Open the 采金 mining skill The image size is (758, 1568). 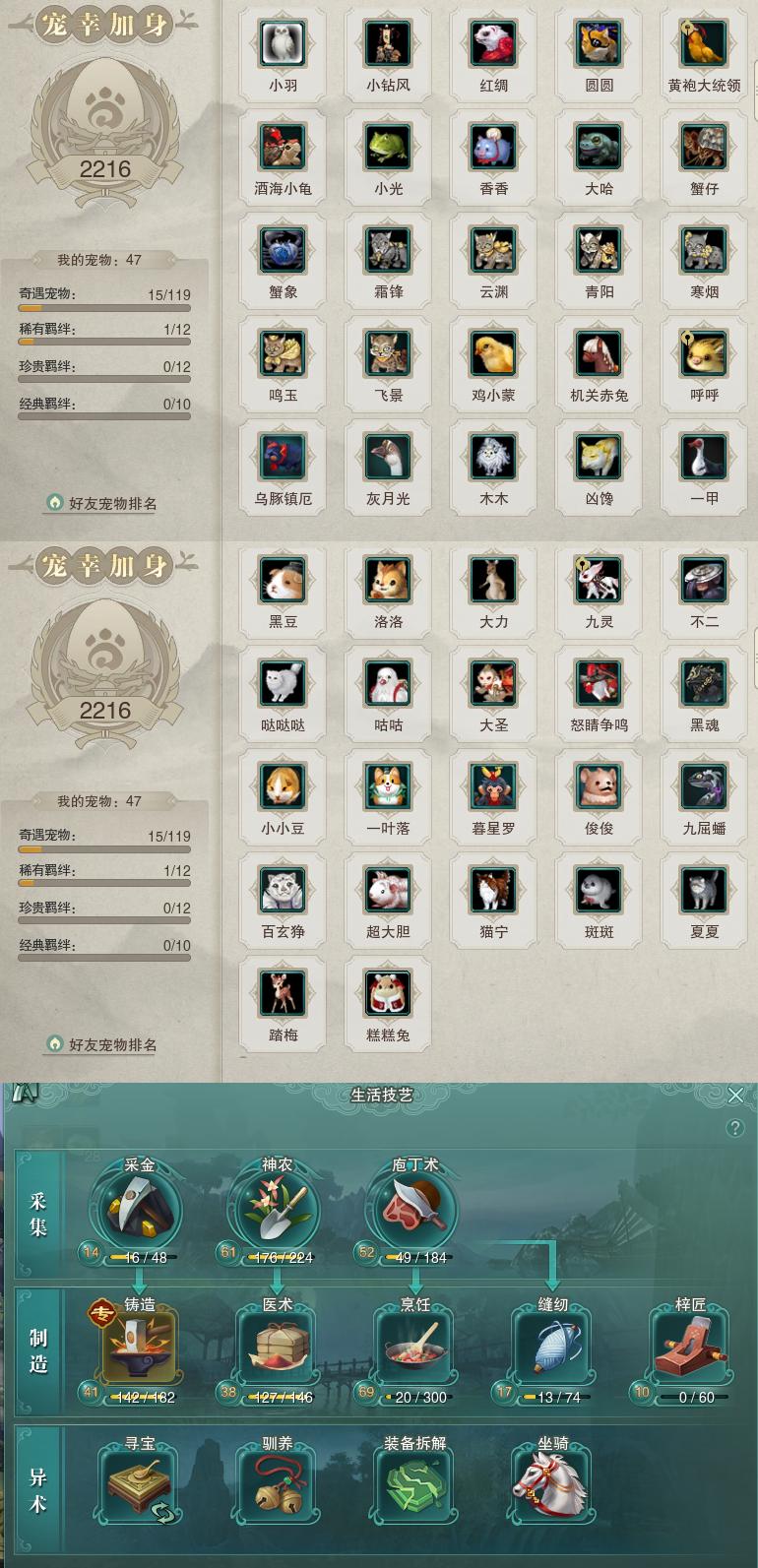point(139,1208)
